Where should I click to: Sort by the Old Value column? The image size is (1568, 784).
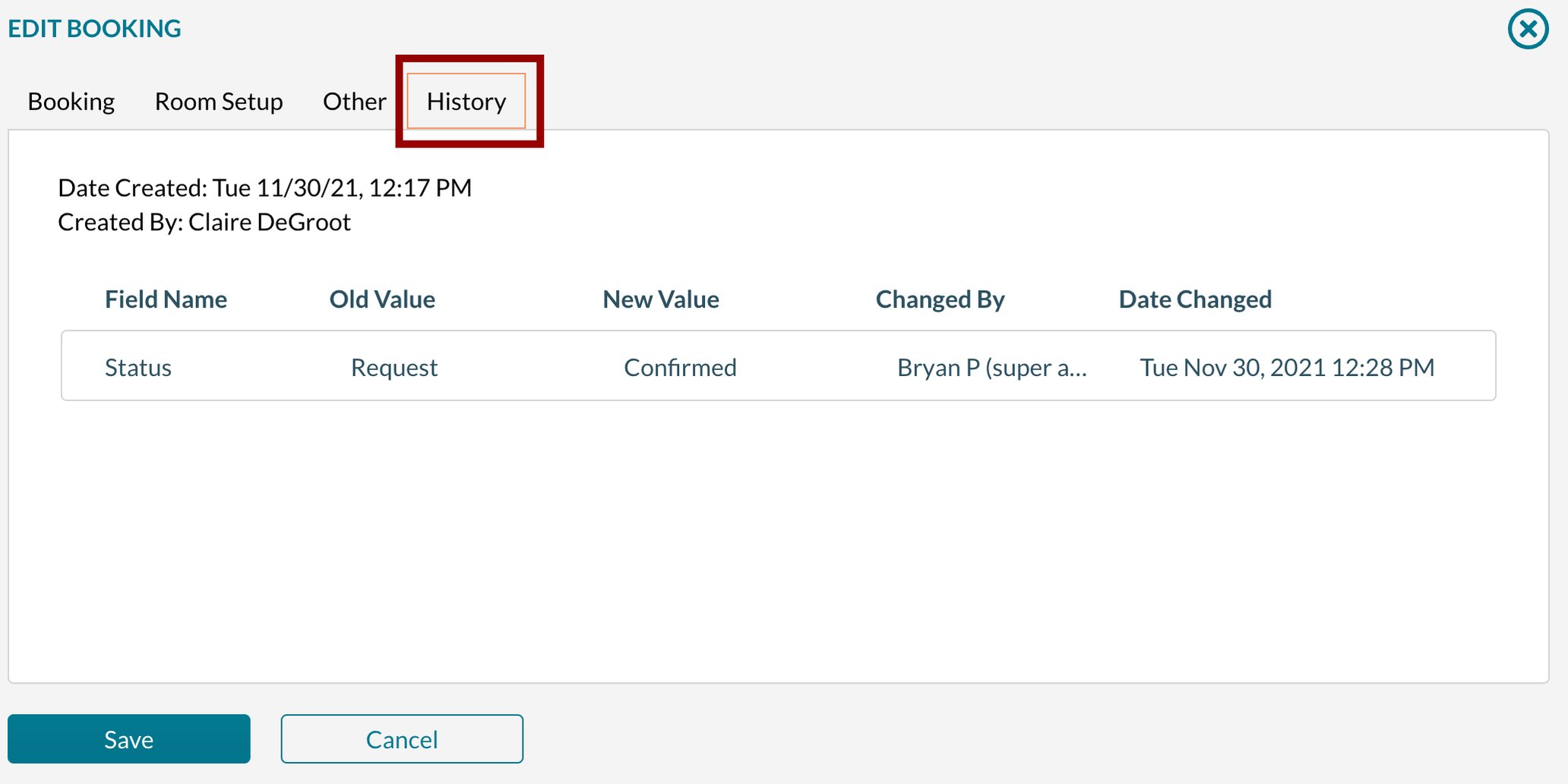point(382,299)
